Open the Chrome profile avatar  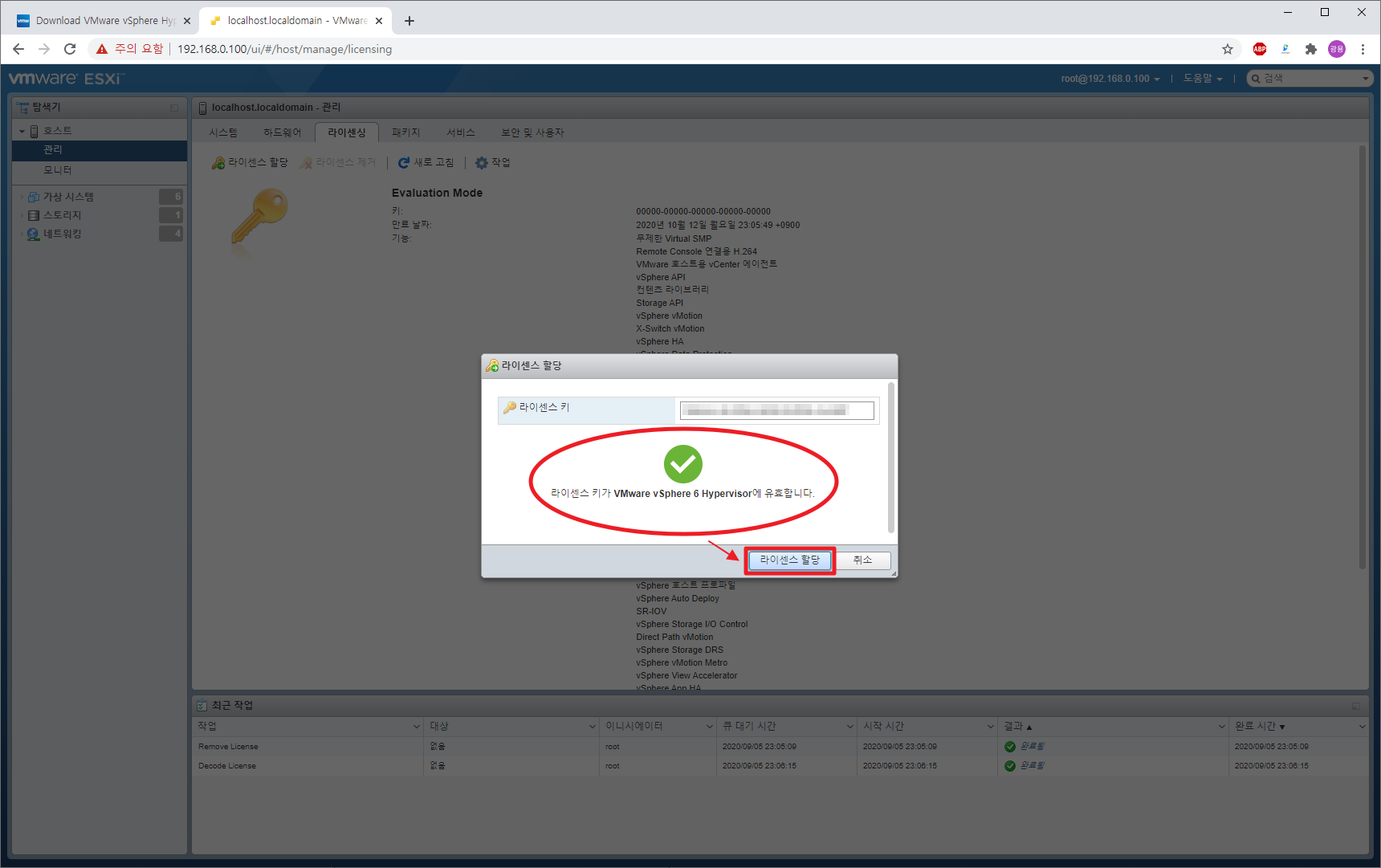pyautogui.click(x=1337, y=49)
